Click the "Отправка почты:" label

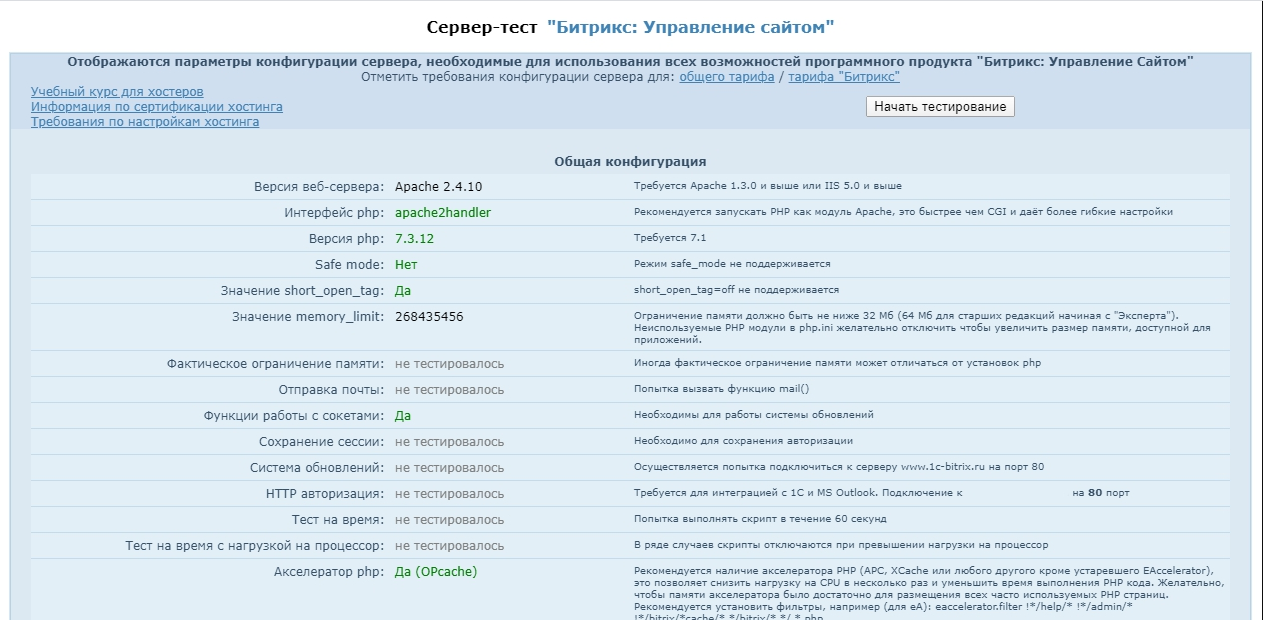tap(331, 390)
